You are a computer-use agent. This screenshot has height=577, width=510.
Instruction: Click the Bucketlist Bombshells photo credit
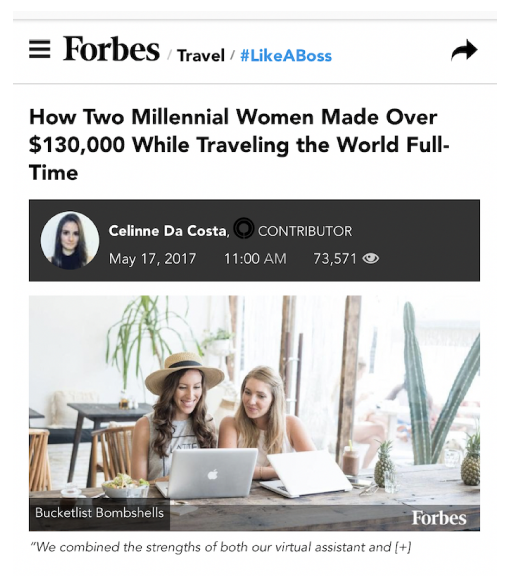click(99, 513)
